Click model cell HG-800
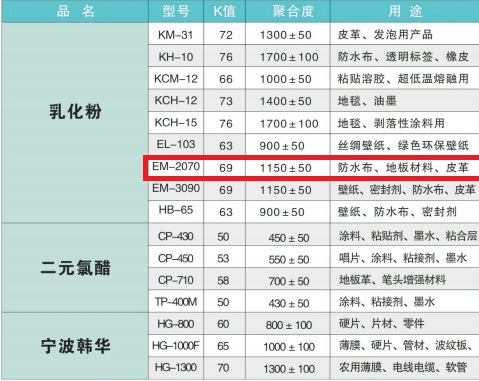479x381 pixels. click(176, 324)
